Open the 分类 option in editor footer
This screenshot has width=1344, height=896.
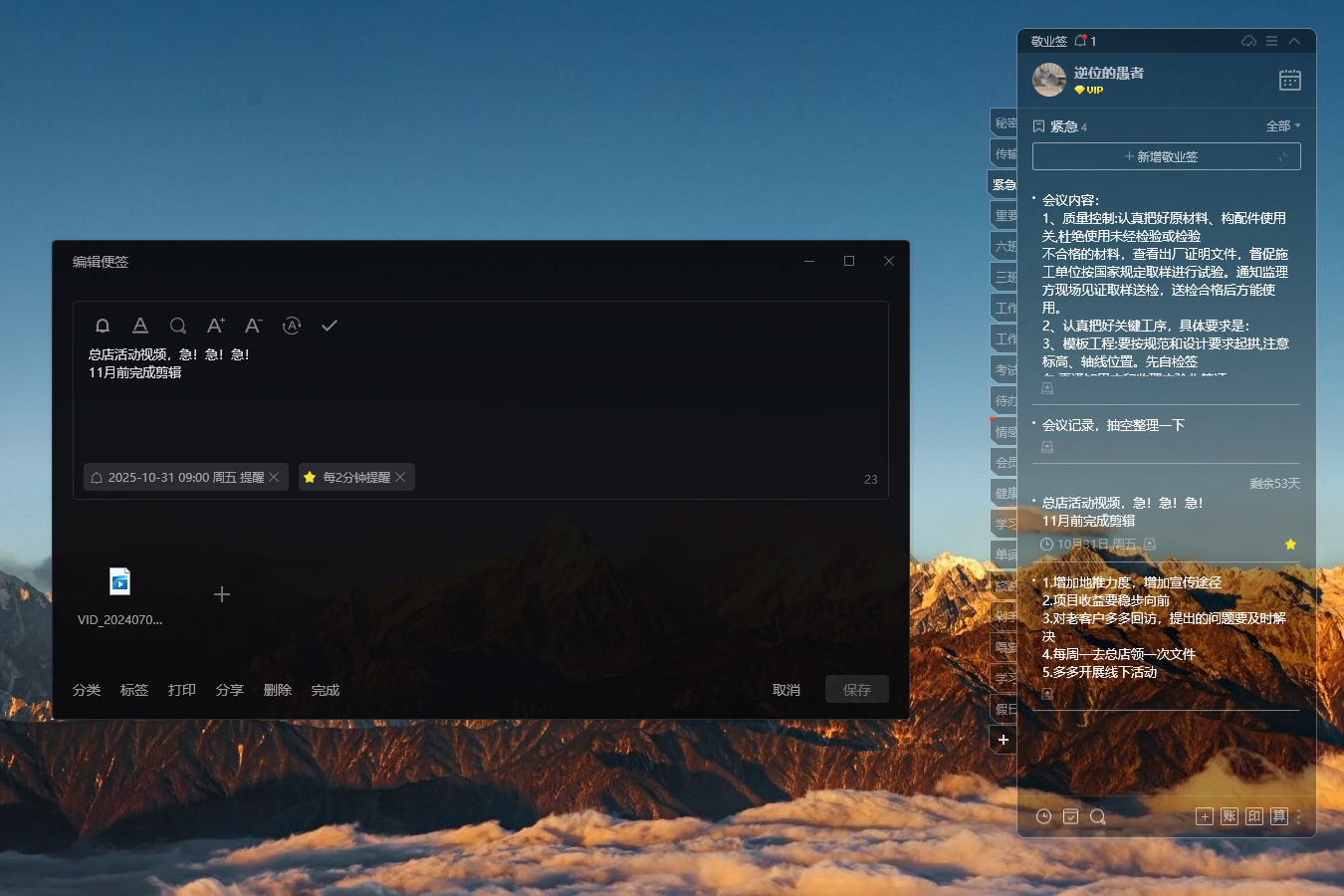point(87,690)
